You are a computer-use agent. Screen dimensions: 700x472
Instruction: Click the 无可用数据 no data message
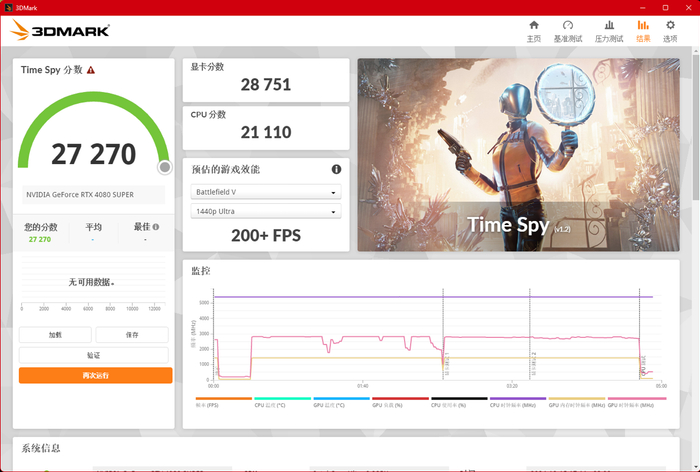click(91, 282)
